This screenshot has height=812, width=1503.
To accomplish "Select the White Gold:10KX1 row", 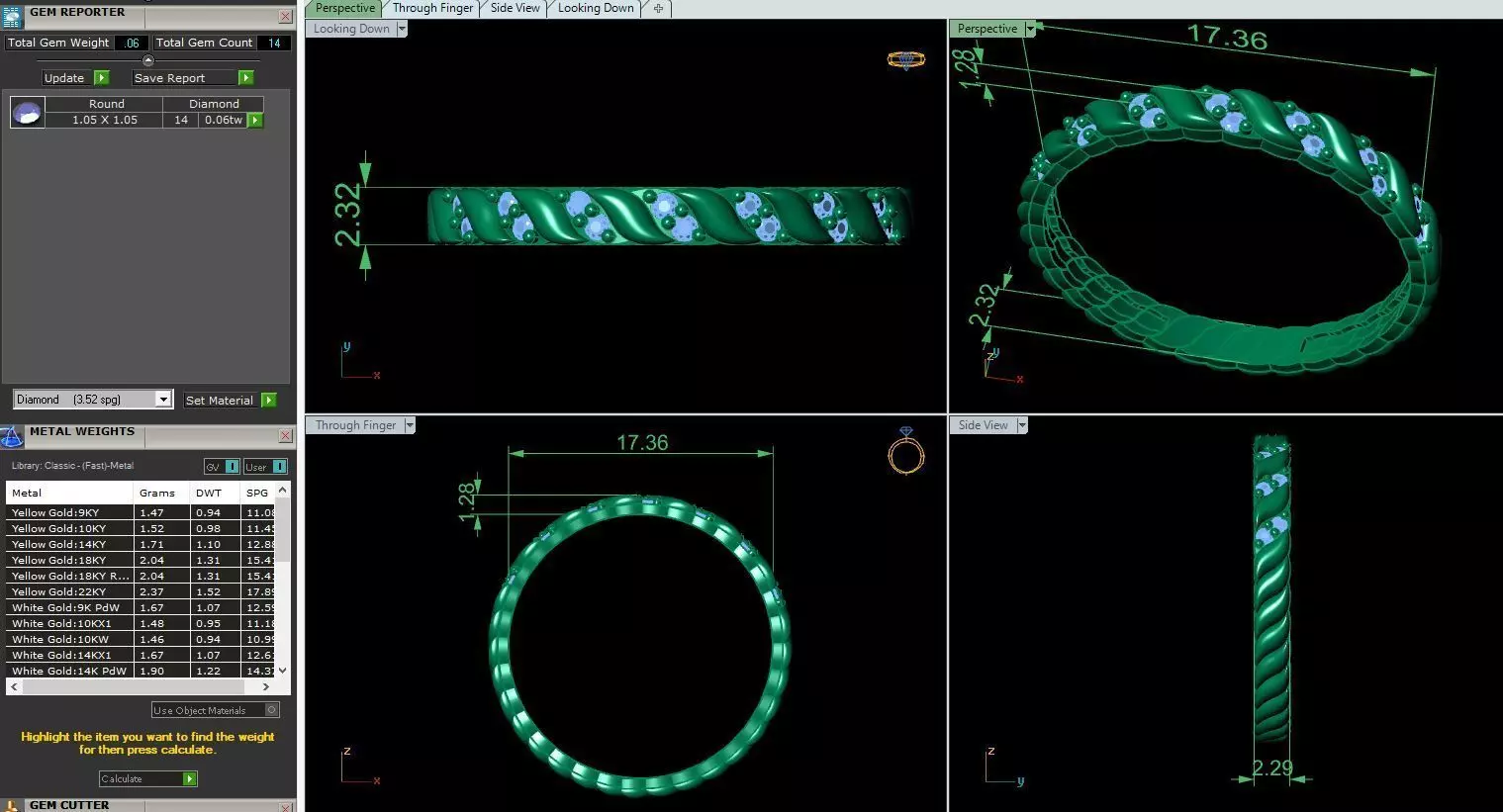I will (x=141, y=623).
